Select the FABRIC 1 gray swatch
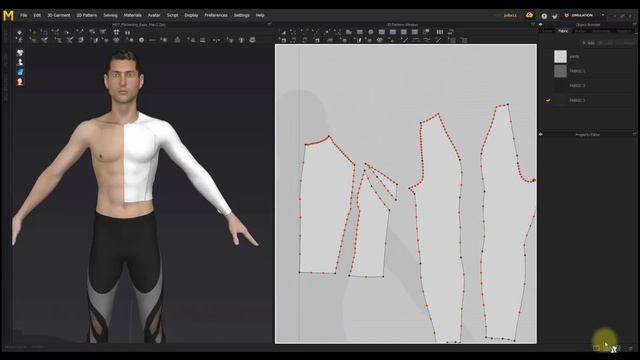 (x=560, y=71)
